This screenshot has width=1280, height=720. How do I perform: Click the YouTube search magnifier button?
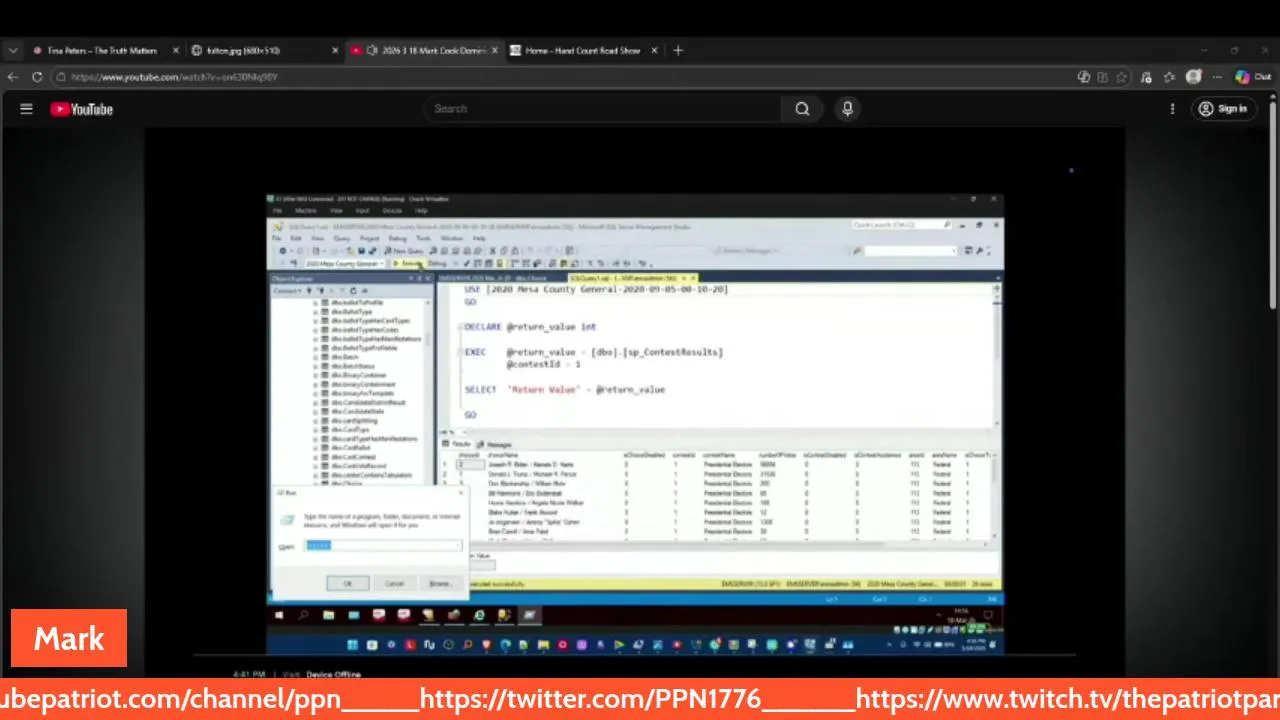click(802, 109)
